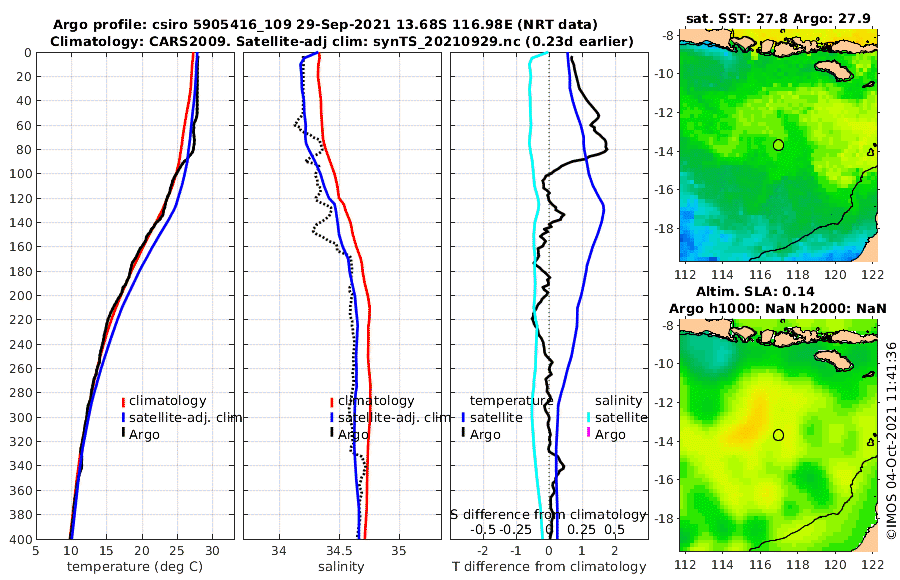Click T difference tick label -2
900x580 pixels.
tap(483, 551)
